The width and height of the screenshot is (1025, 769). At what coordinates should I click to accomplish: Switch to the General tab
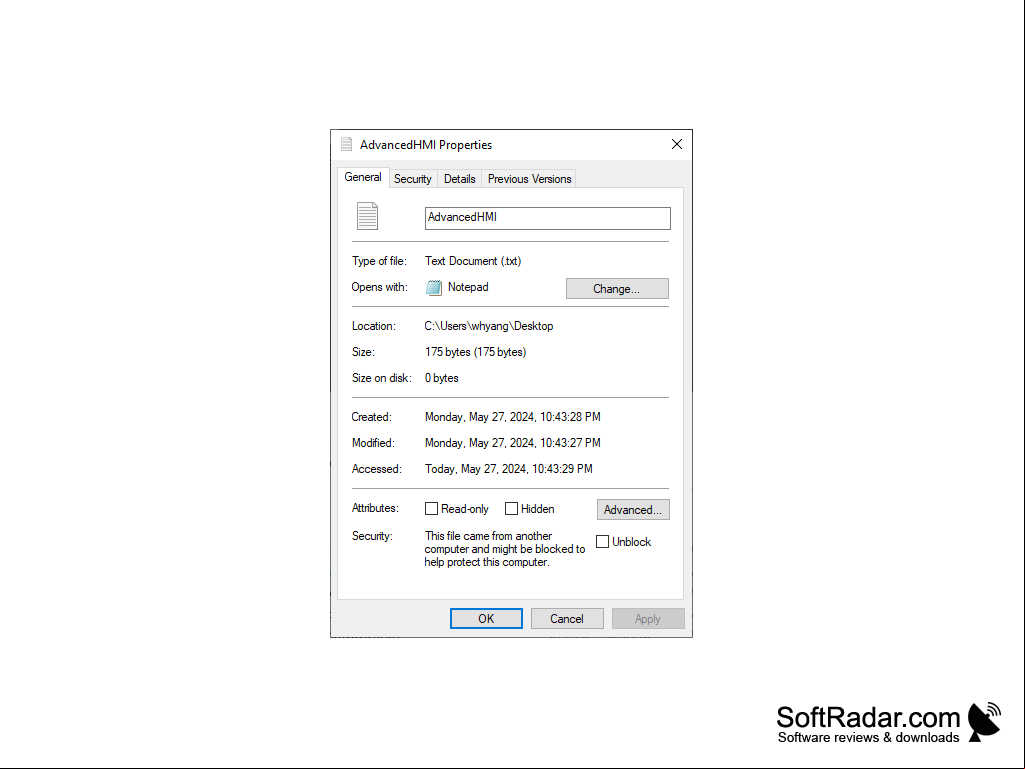363,177
